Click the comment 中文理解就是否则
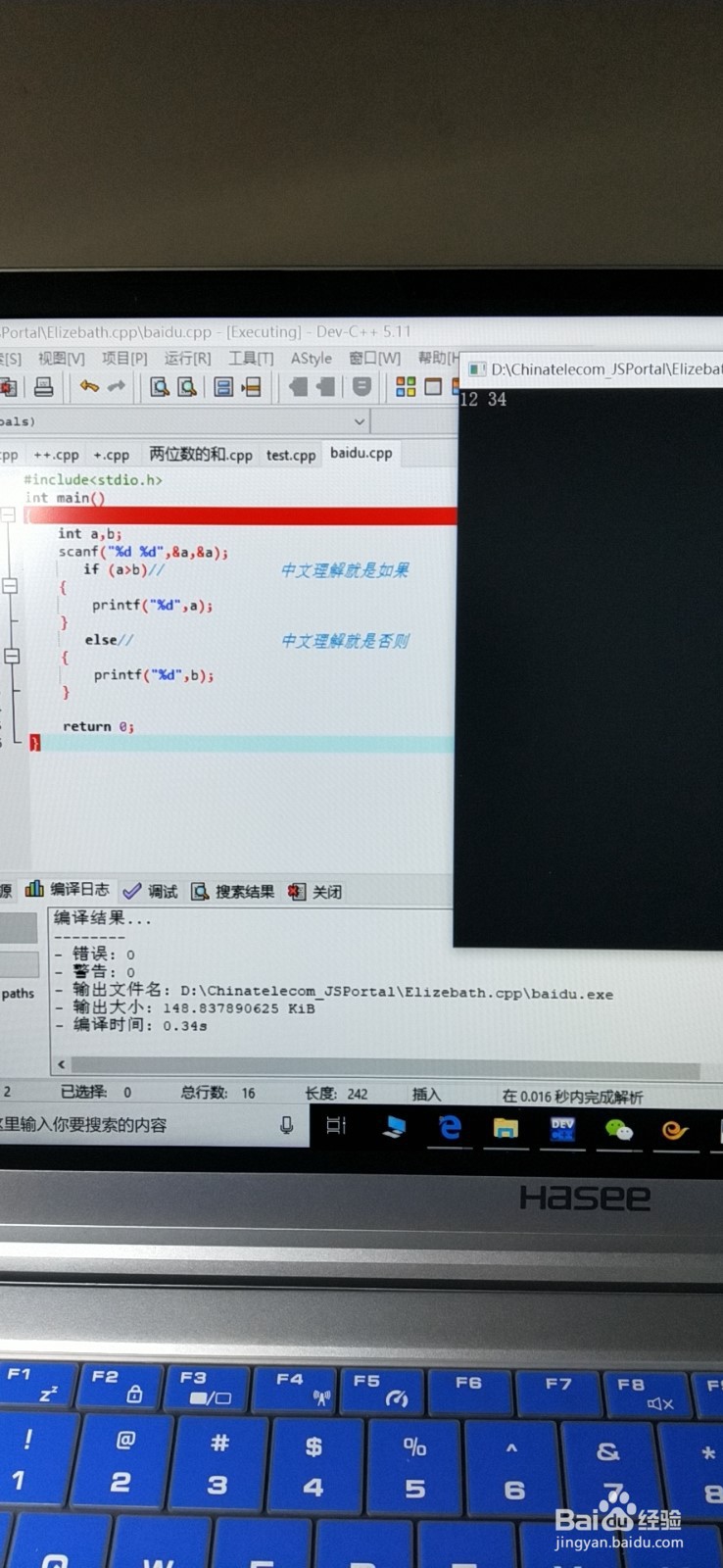Screen dimensions: 723x1568 pyautogui.click(x=345, y=641)
